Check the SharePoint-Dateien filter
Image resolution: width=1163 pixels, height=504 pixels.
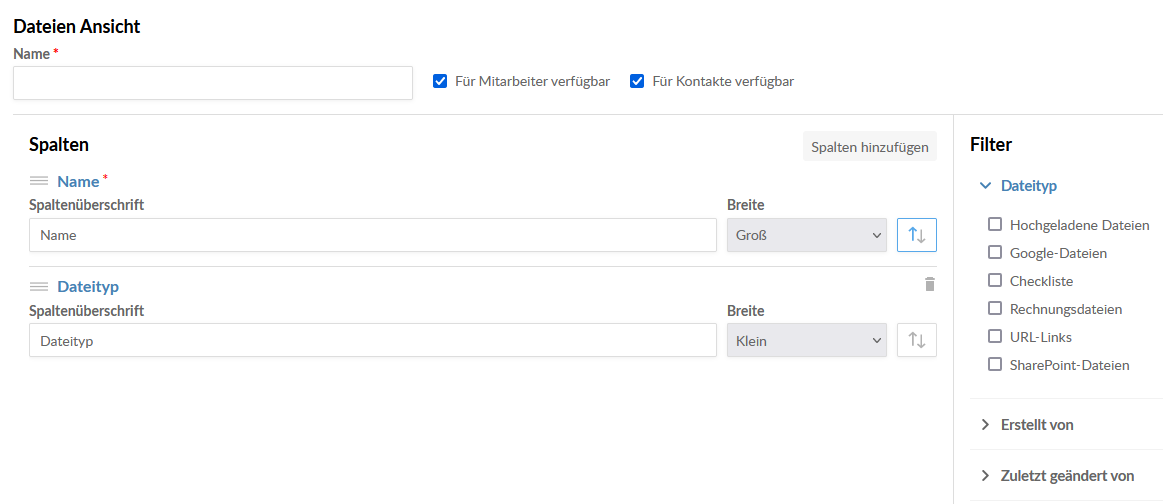tap(995, 365)
